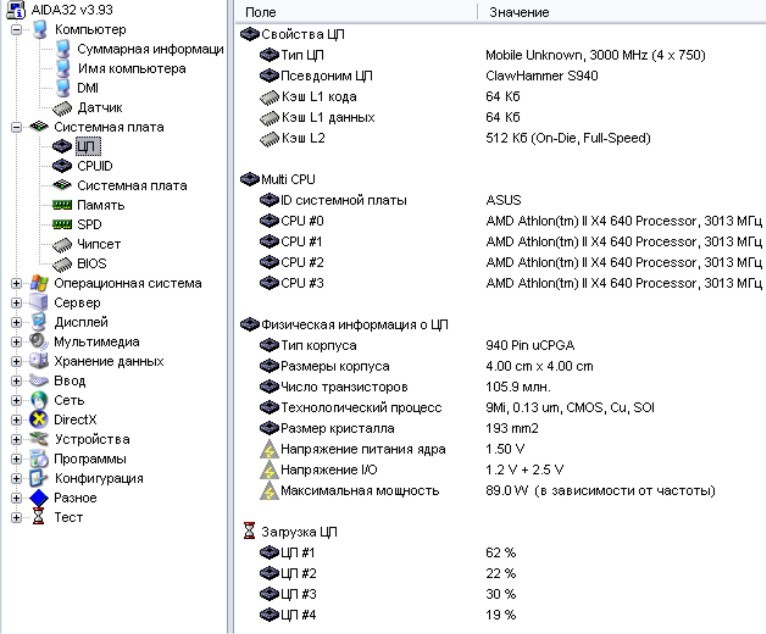This screenshot has height=634, width=766.
Task: Select the CPUID chip icon
Action: click(62, 166)
